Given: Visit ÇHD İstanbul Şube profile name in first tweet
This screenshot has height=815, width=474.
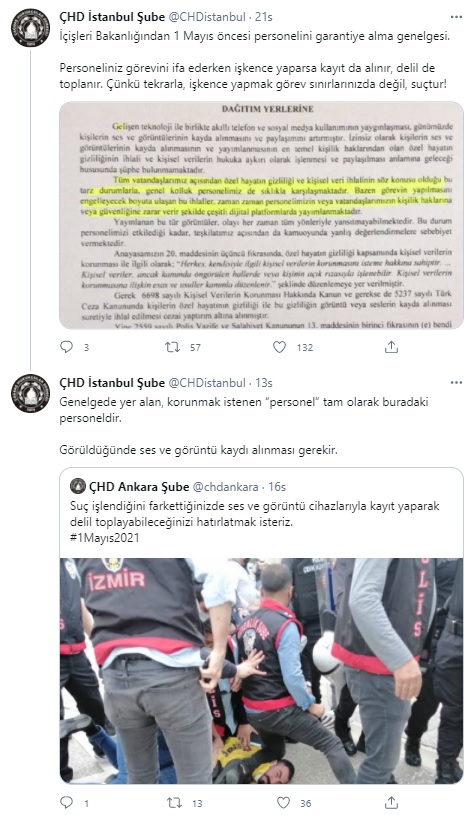Looking at the screenshot, I should 112,17.
